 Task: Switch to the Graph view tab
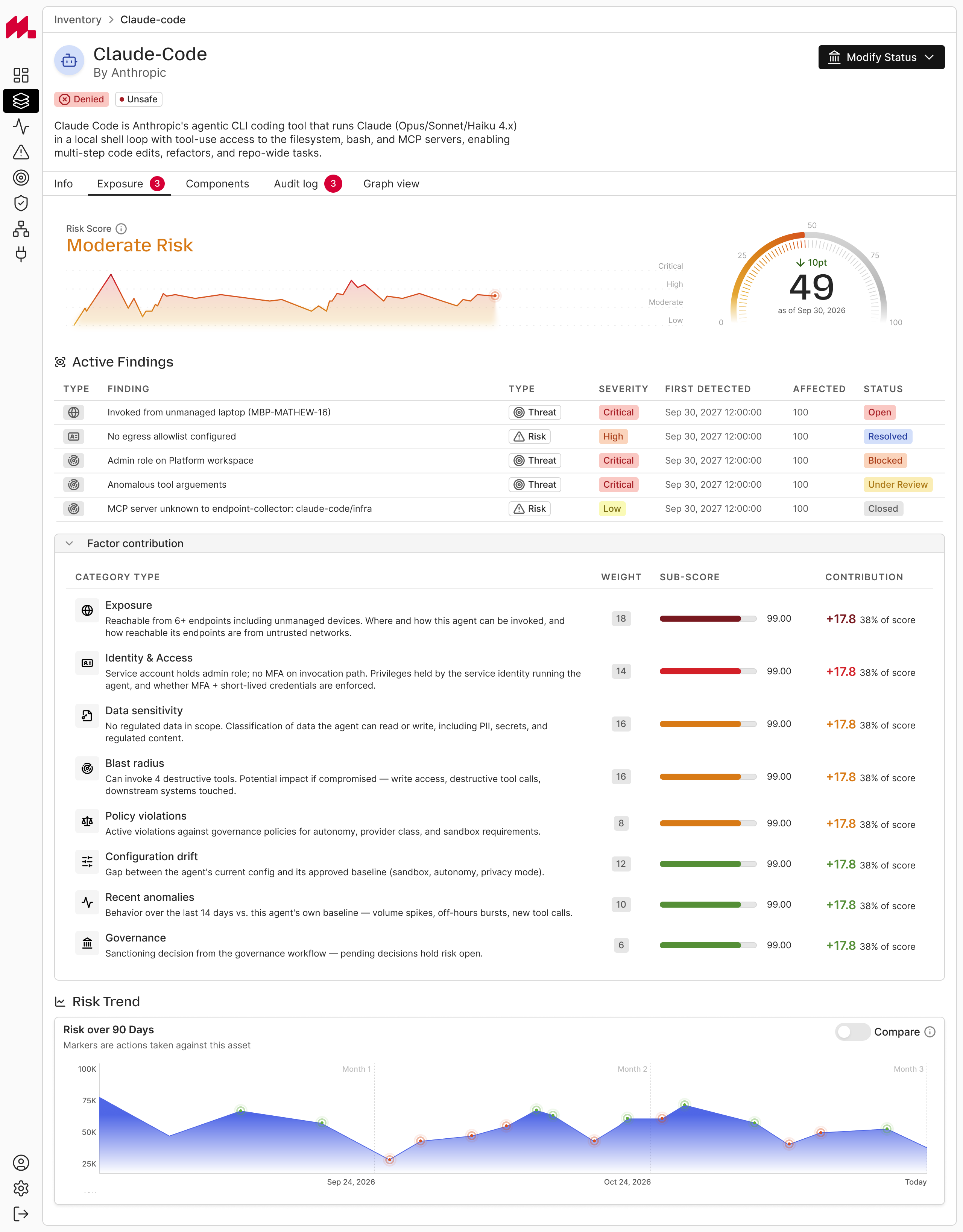[x=391, y=184]
